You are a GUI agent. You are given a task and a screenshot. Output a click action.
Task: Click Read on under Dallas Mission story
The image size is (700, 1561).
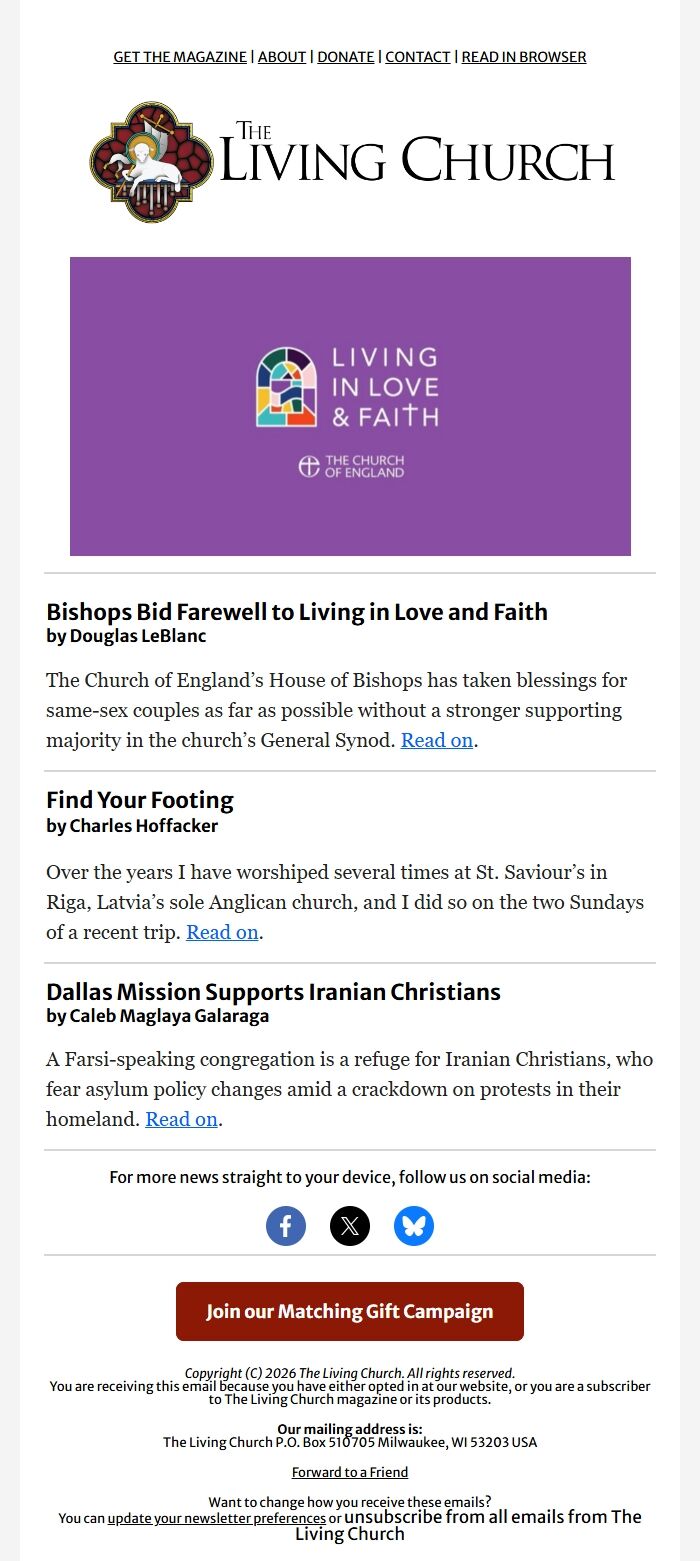click(181, 1119)
